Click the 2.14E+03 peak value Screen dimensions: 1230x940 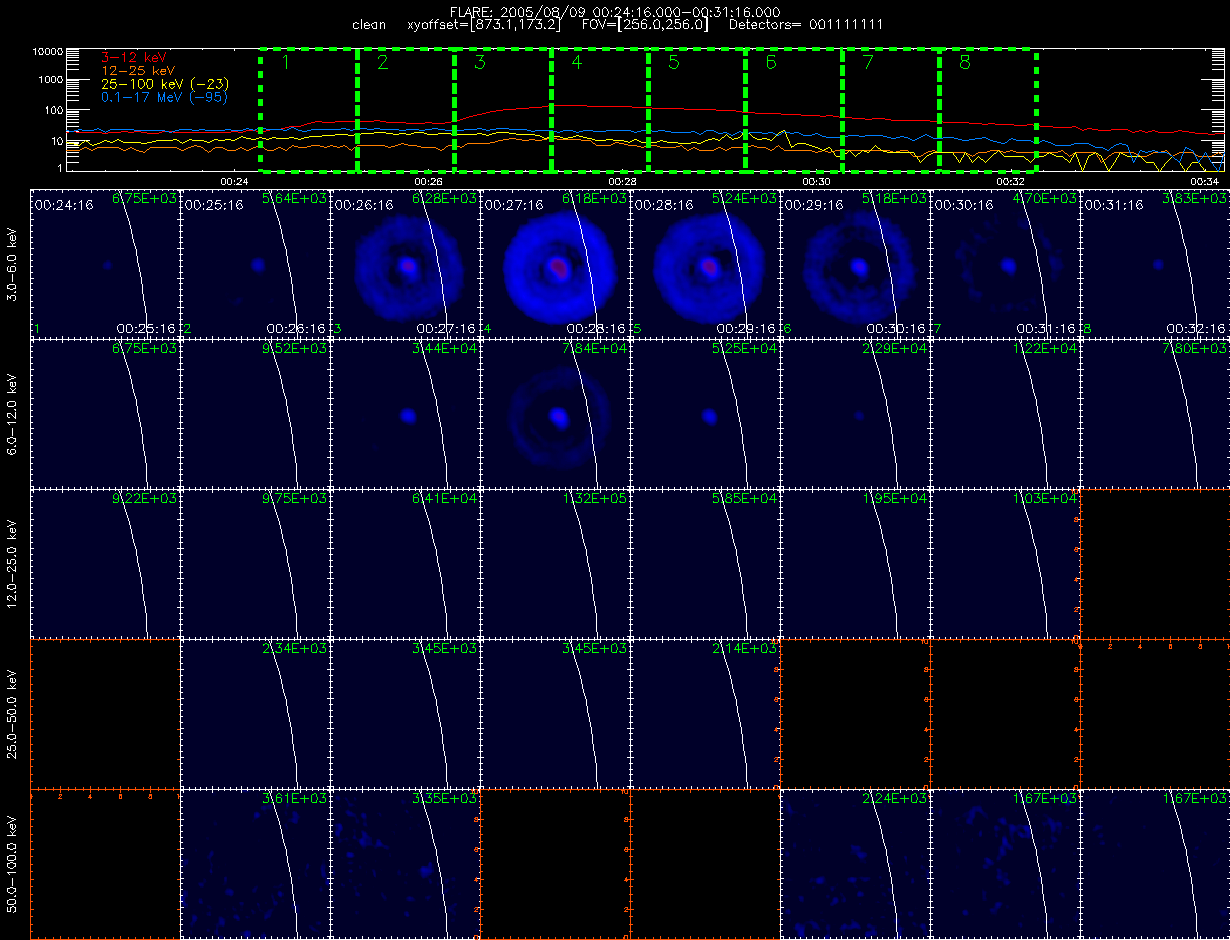click(744, 649)
